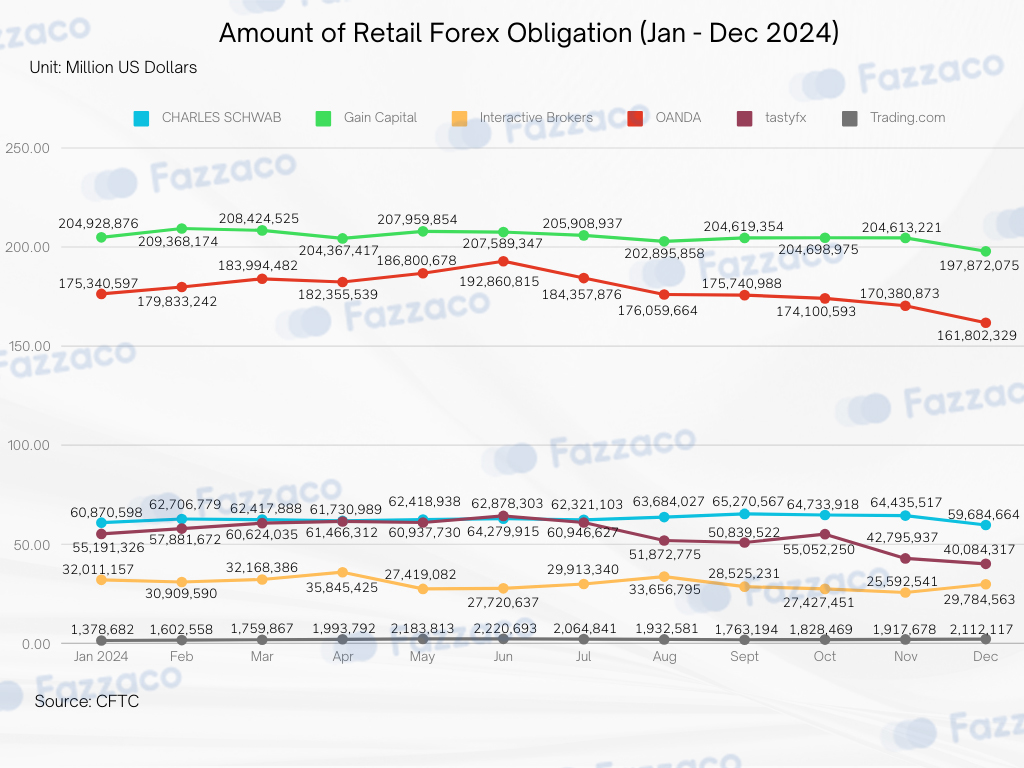Select the Interactive Brokers legend label
The width and height of the screenshot is (1024, 768).
(536, 118)
